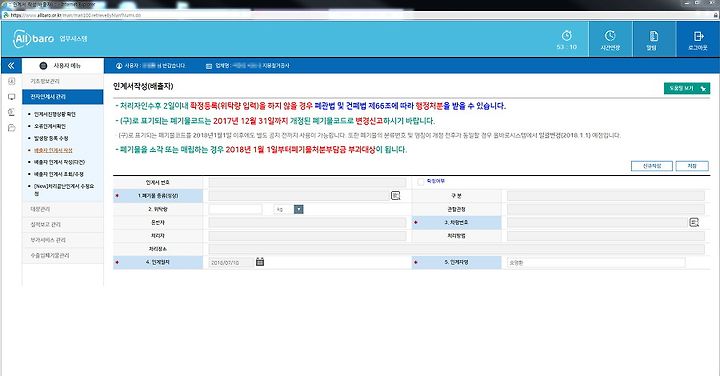Viewport: 720px width, 376px height.
Task: Click the third icon in left strip below monitor
Action: point(11,112)
